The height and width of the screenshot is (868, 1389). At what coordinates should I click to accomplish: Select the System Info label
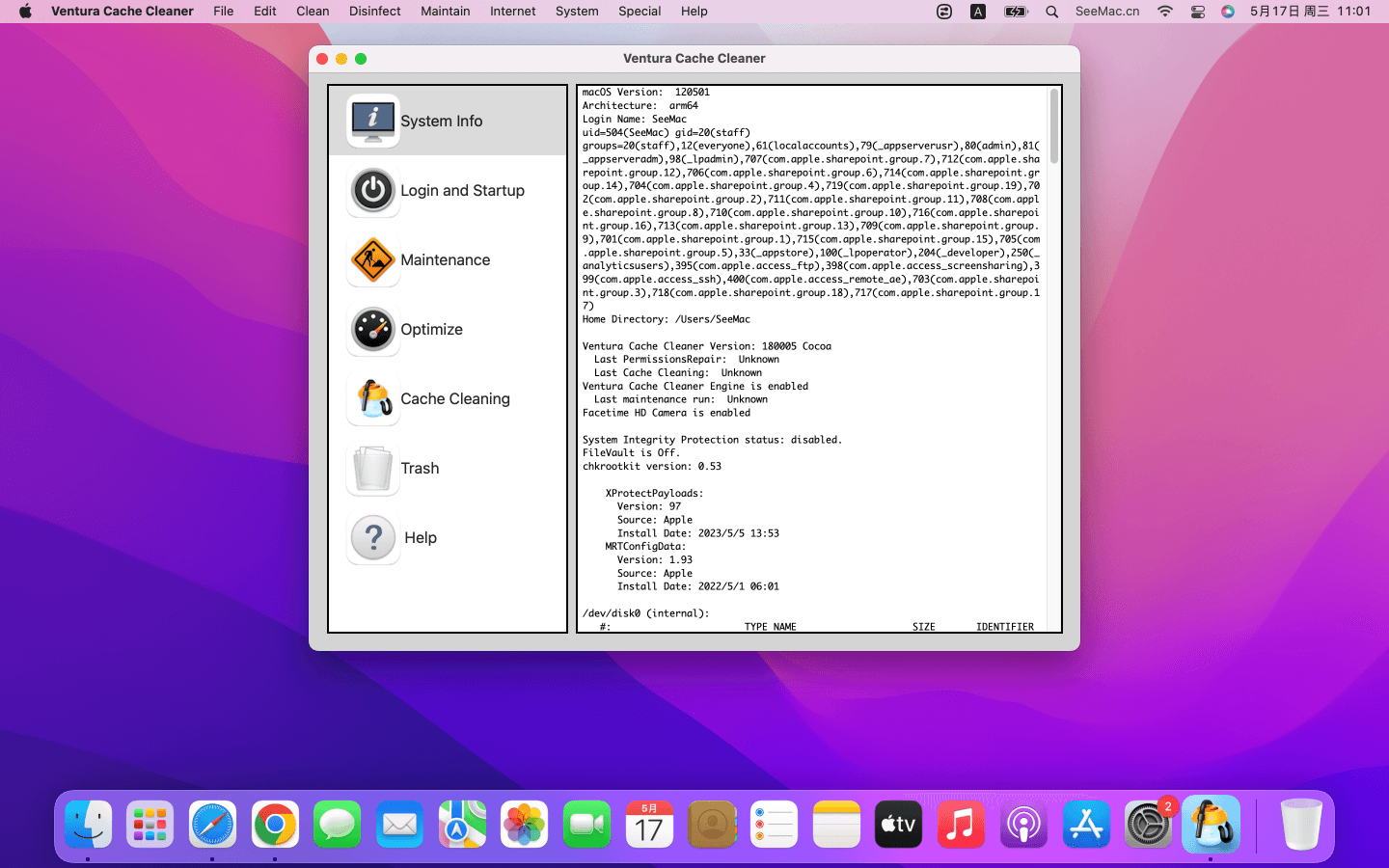pyautogui.click(x=442, y=121)
